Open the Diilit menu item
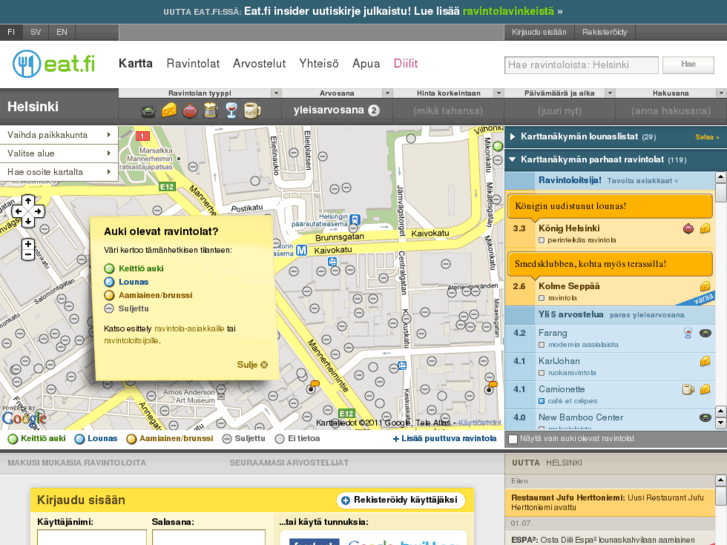 (406, 64)
